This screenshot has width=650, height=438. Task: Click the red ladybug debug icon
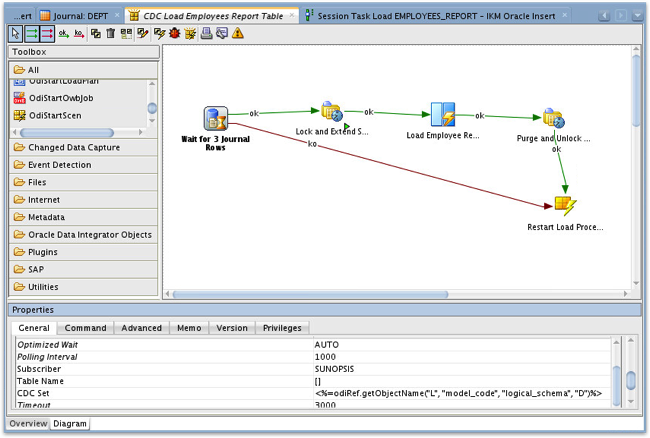[175, 33]
